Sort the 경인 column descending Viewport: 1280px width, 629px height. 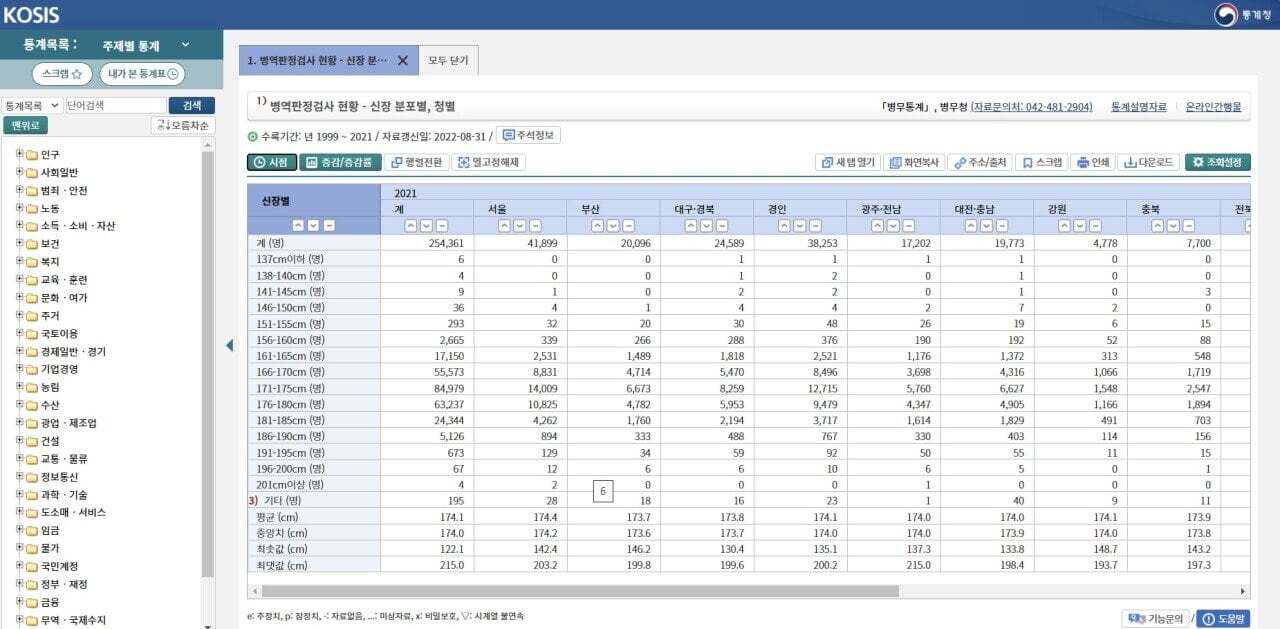(800, 226)
